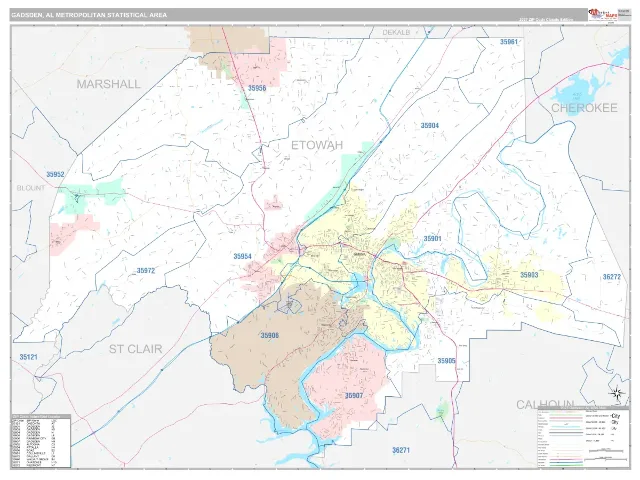Screen dimensions: 640x480
Task: Click ZIP code label 36272
Action: tap(611, 277)
